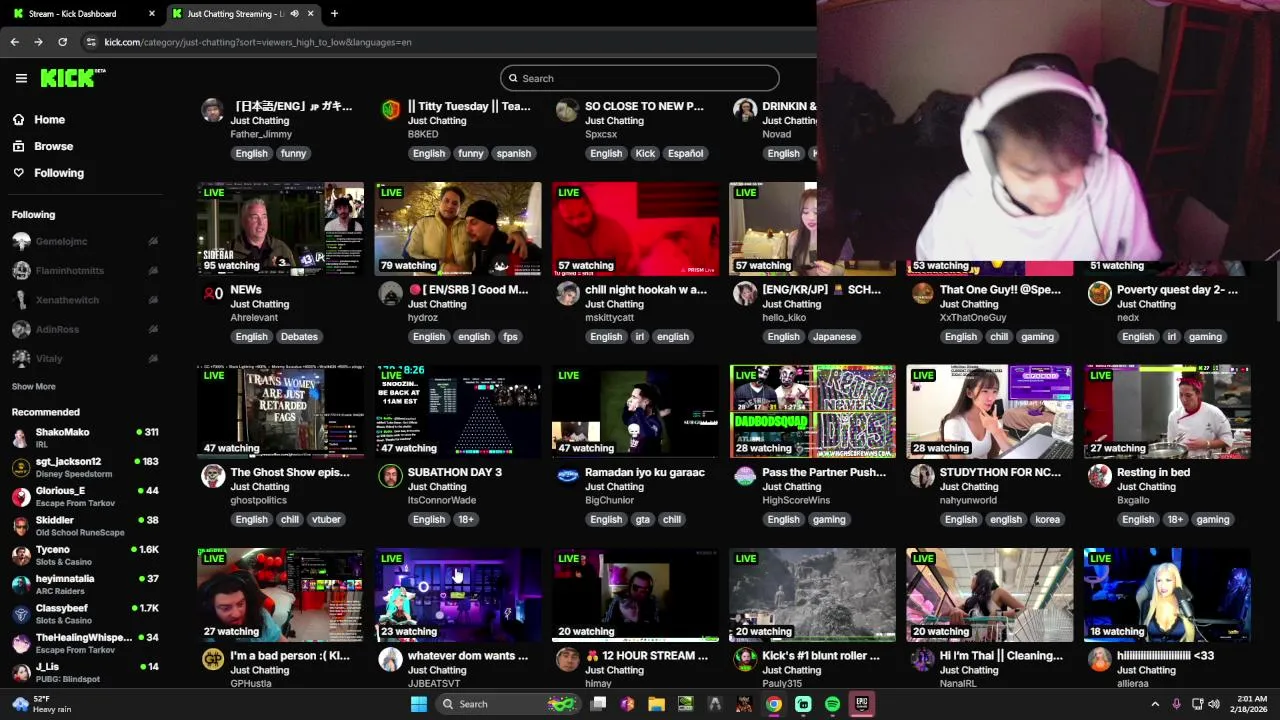The image size is (1280, 720).
Task: Click the korea tag under STUDYTHON stream
Action: 1047,520
